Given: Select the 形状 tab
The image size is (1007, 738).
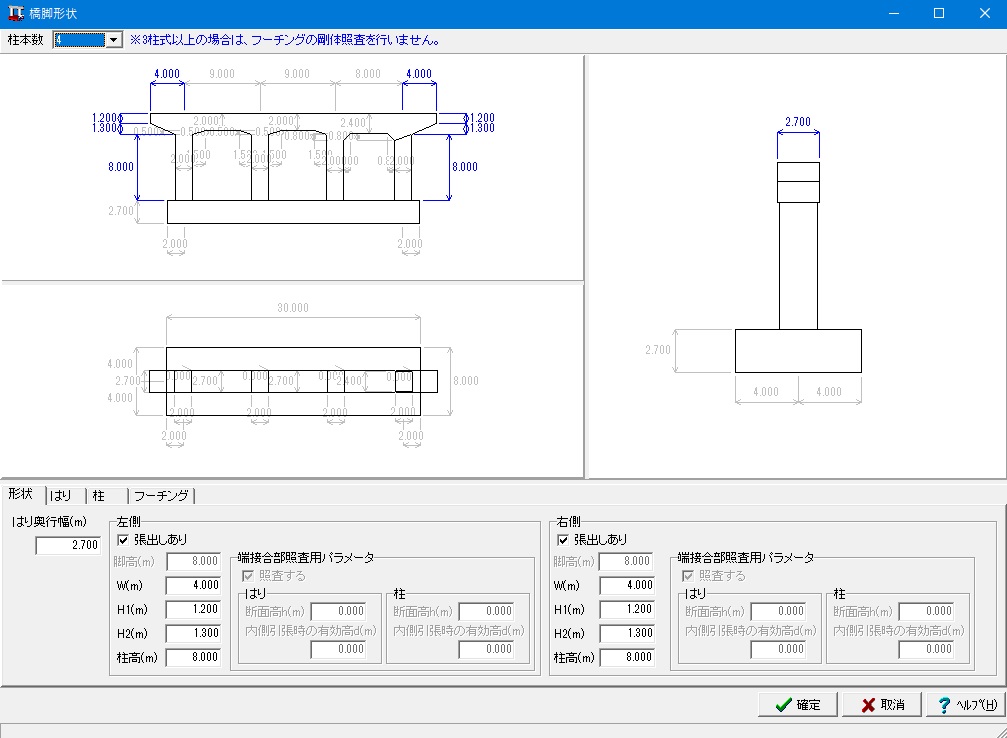Looking at the screenshot, I should coord(21,494).
